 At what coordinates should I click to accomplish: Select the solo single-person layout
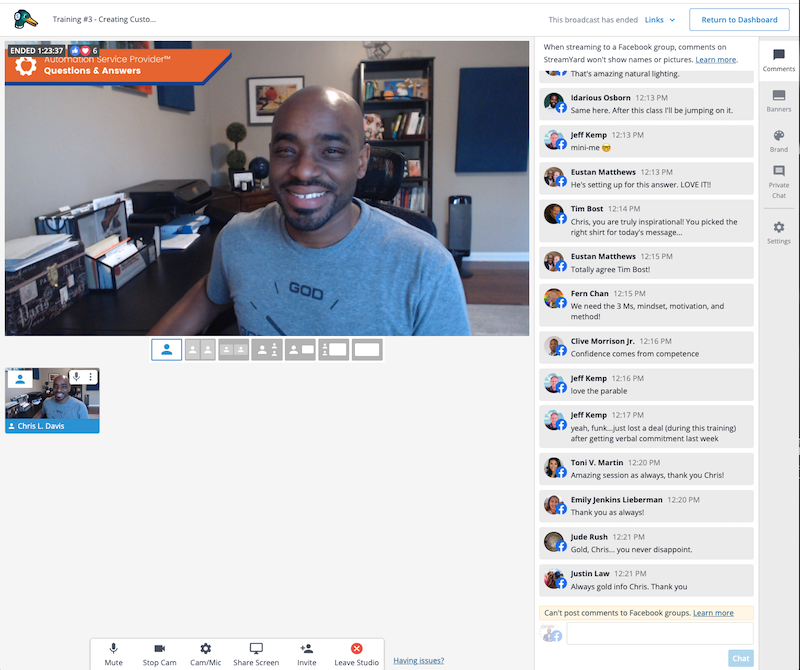click(166, 350)
